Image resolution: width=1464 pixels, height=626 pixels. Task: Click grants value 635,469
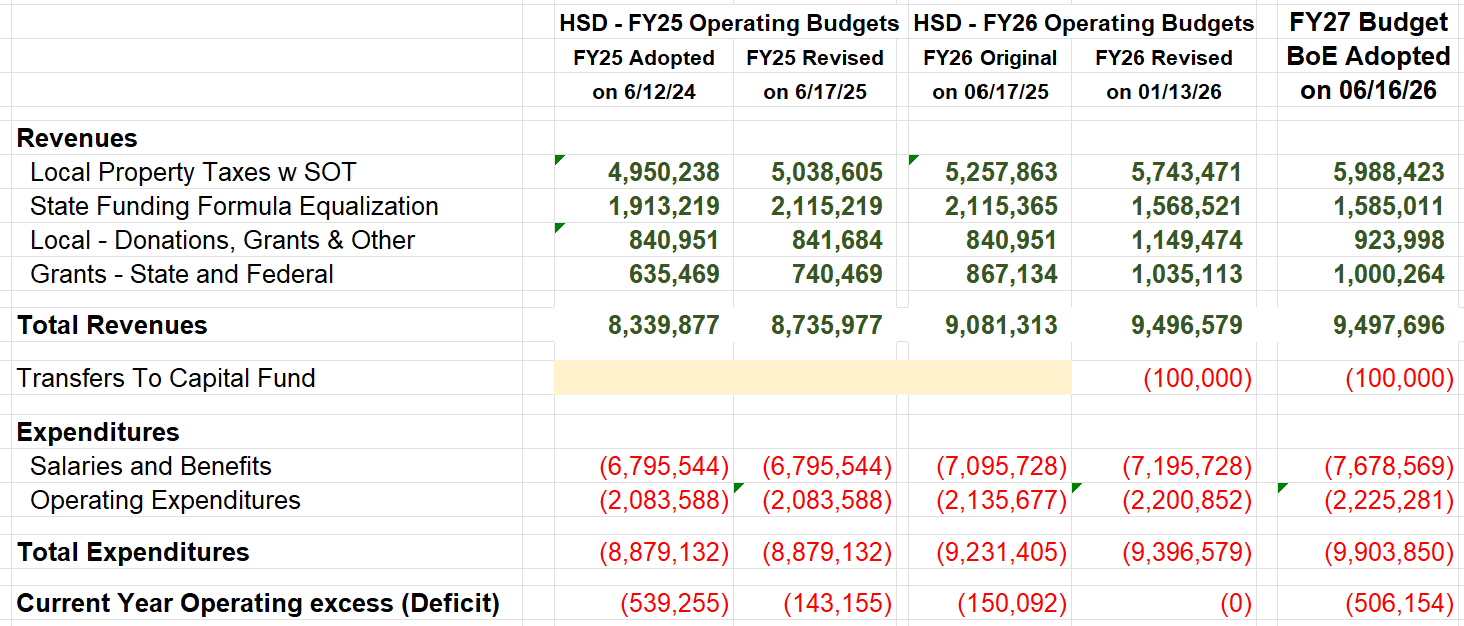[x=674, y=274]
